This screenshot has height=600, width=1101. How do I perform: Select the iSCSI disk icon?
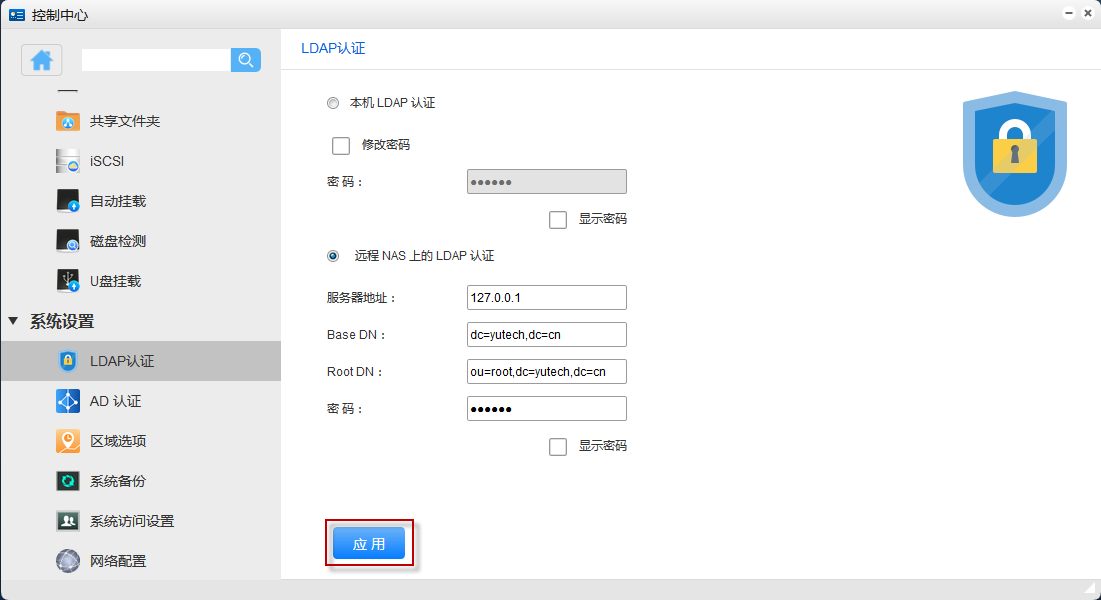click(67, 161)
